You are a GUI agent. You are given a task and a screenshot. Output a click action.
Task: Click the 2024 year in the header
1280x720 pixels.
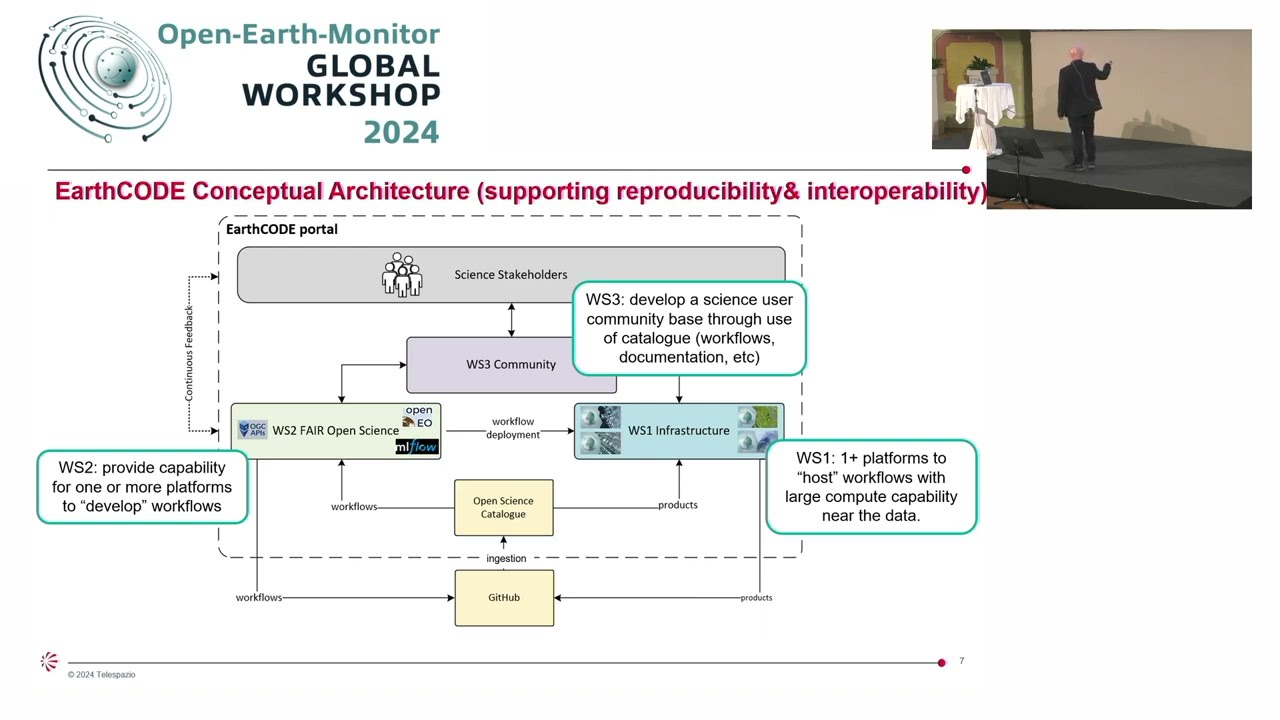[x=401, y=132]
